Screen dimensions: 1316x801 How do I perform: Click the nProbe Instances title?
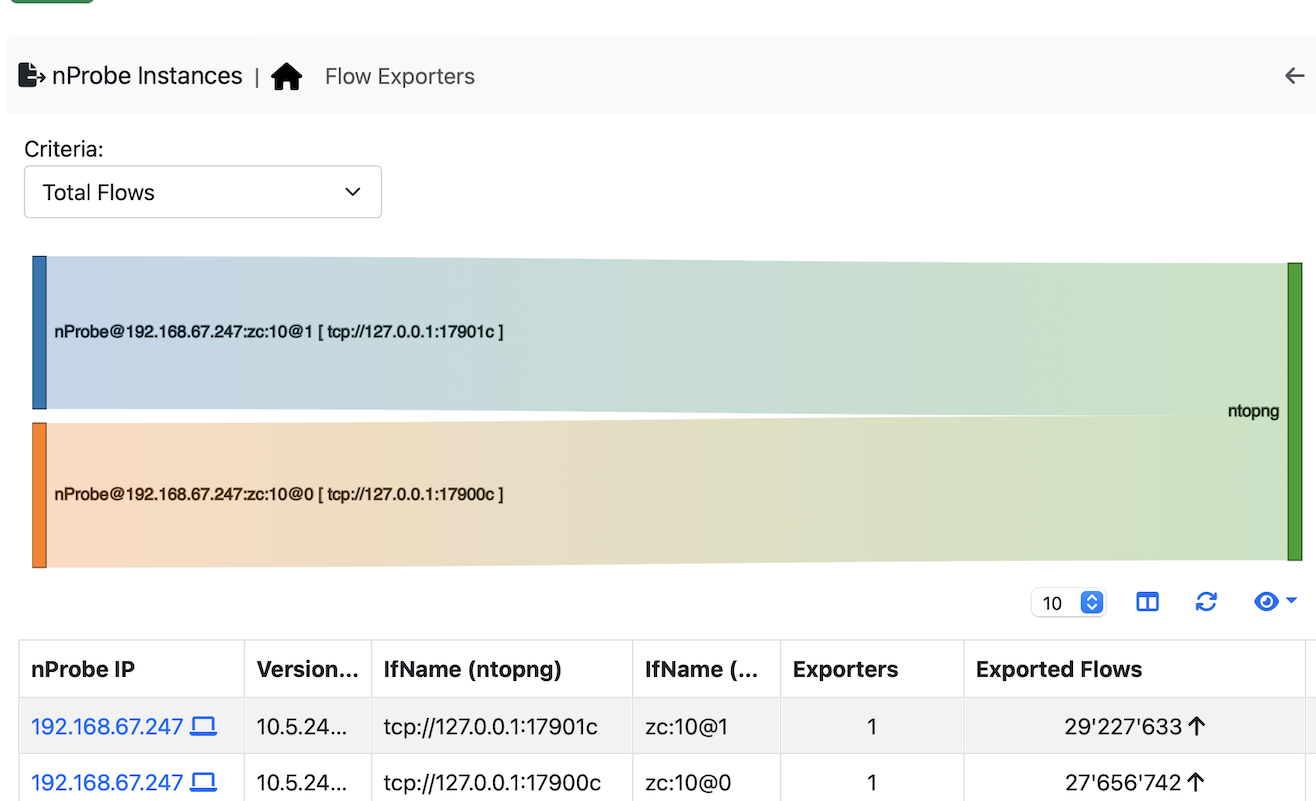tap(147, 76)
